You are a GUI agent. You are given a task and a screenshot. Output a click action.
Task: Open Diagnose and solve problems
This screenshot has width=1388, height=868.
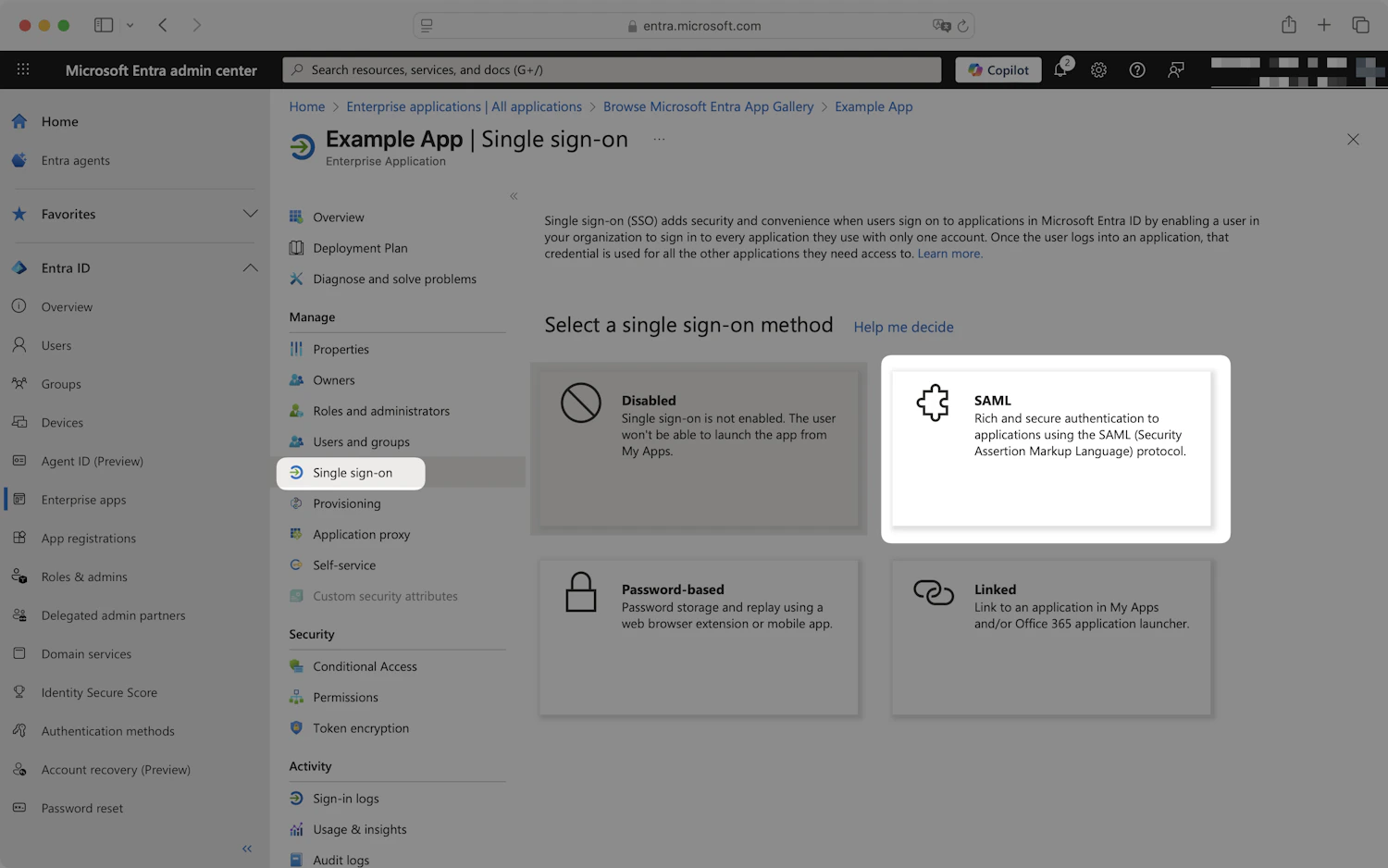point(394,279)
